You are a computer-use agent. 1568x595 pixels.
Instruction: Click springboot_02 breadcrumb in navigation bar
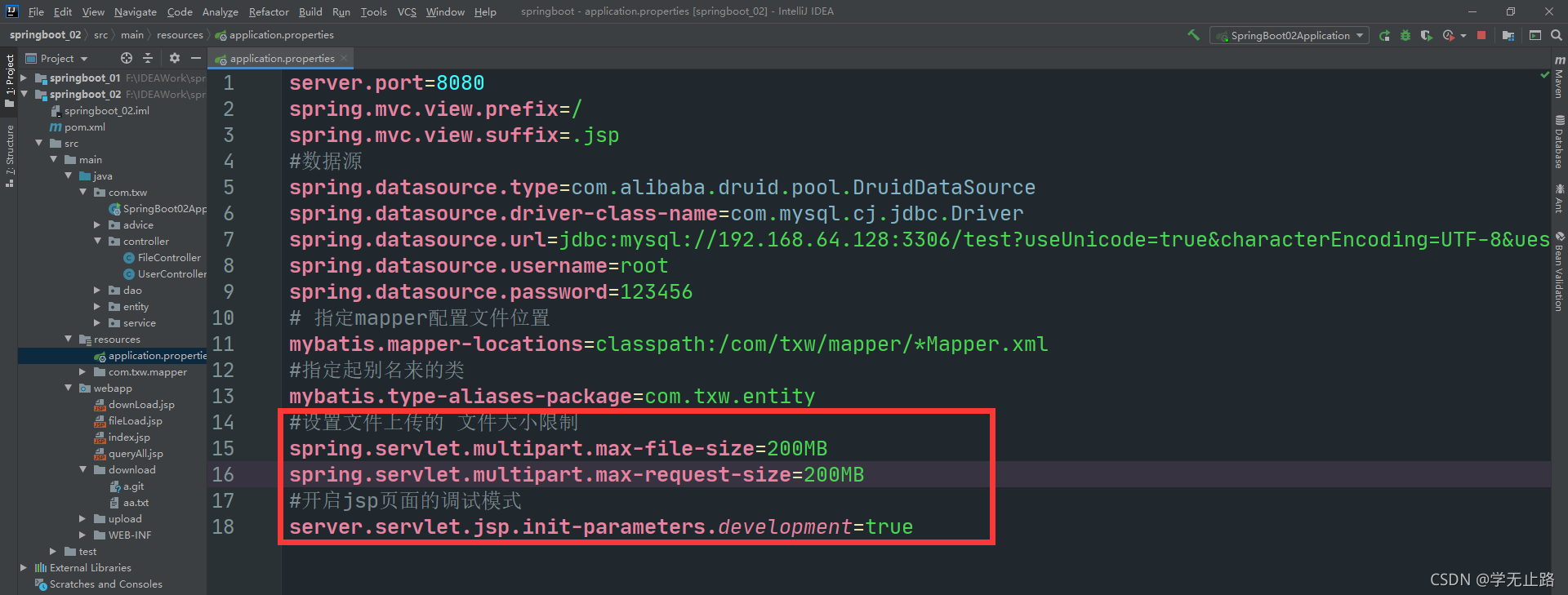[45, 35]
